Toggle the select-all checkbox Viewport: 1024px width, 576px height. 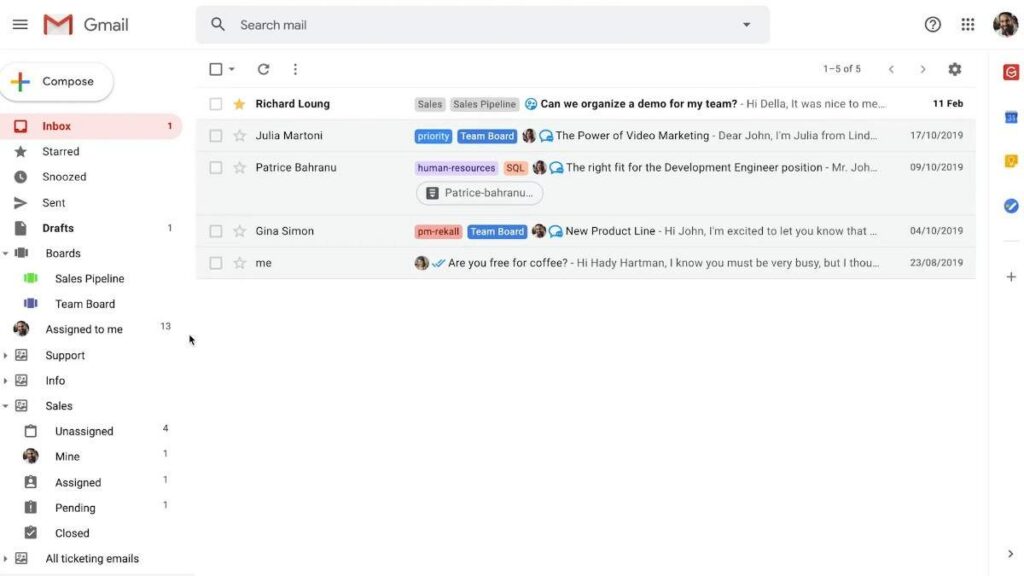[216, 69]
